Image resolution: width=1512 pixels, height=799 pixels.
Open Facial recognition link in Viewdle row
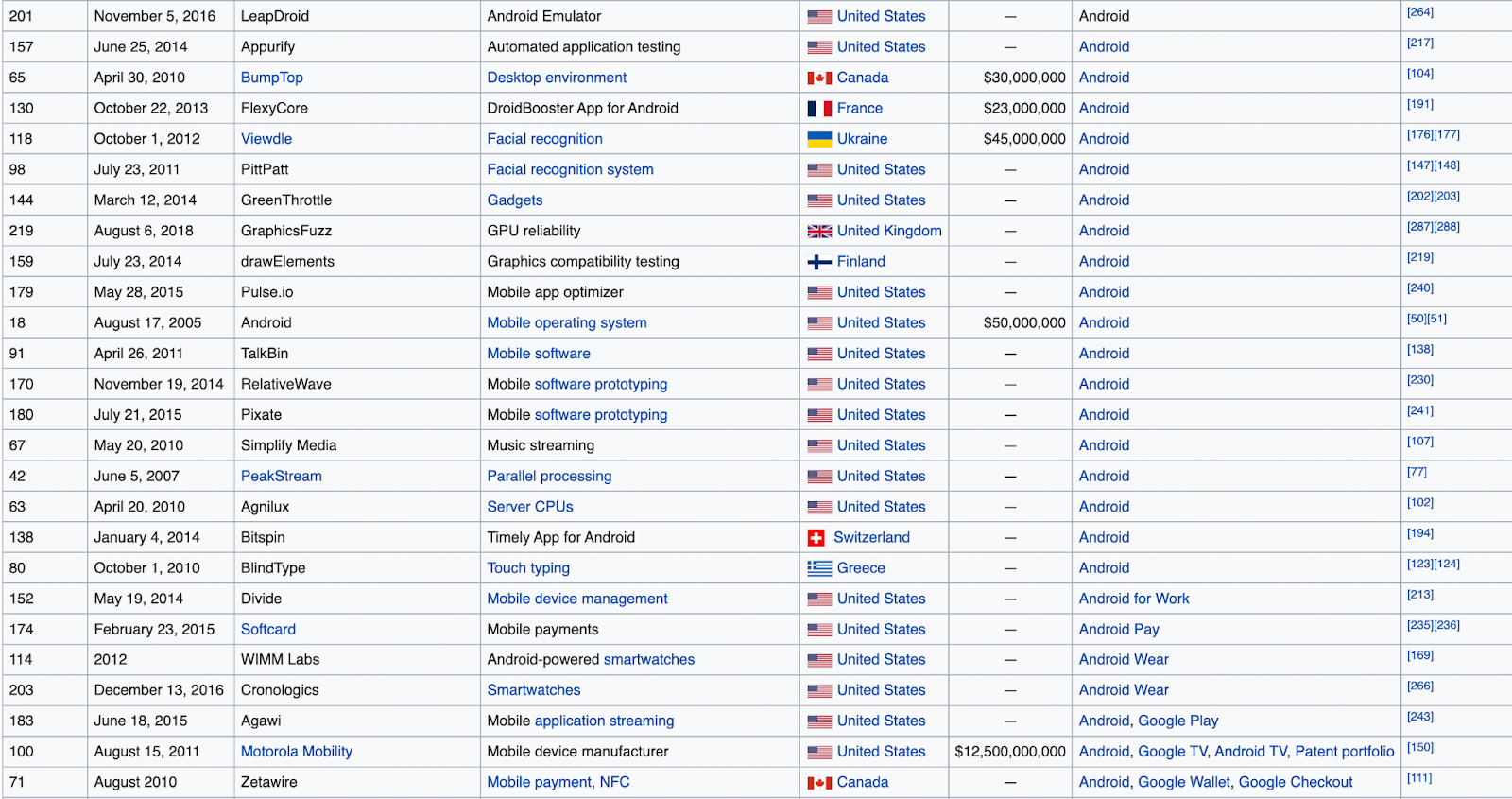point(544,139)
